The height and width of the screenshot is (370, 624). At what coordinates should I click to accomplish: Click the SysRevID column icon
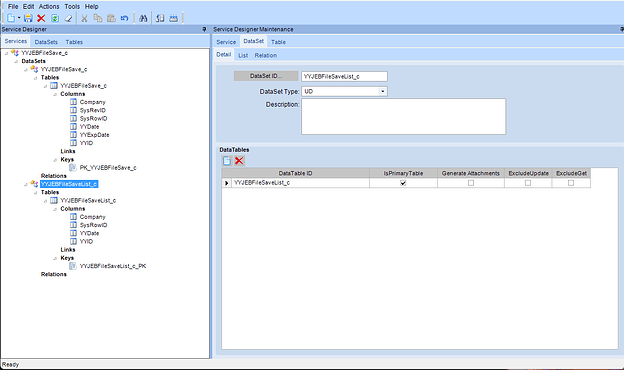click(73, 110)
